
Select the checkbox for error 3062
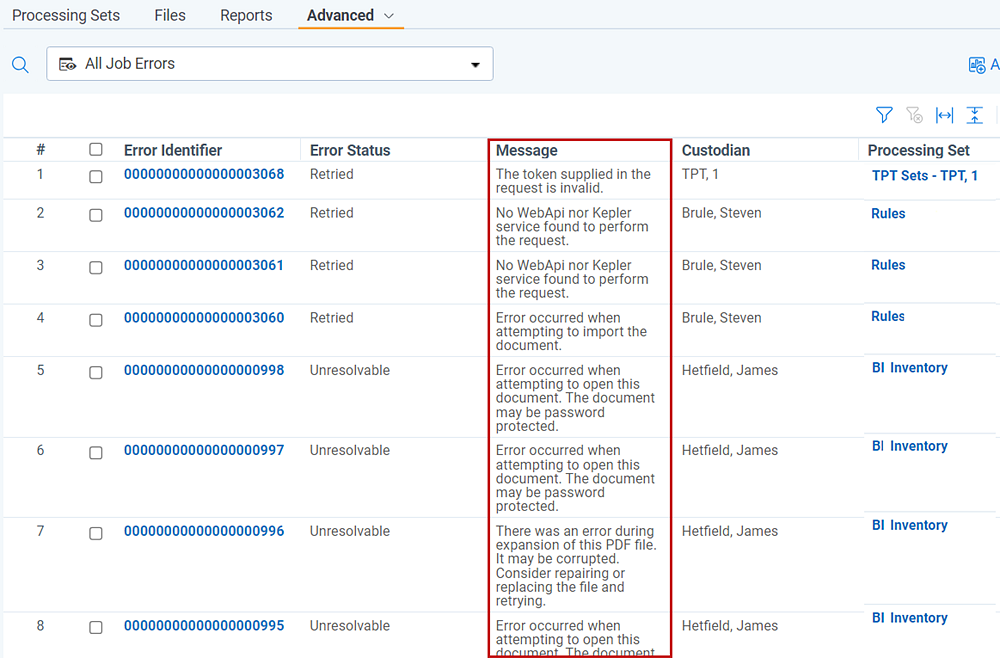96,215
